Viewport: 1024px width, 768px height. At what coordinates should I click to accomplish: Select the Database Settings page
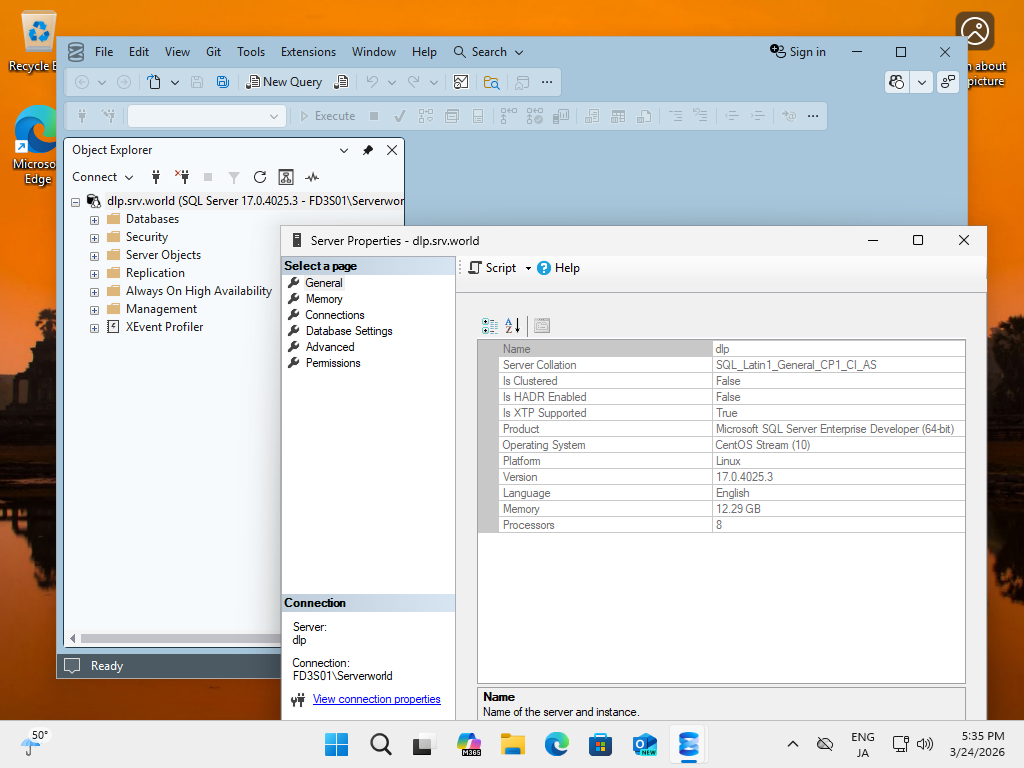tap(349, 331)
